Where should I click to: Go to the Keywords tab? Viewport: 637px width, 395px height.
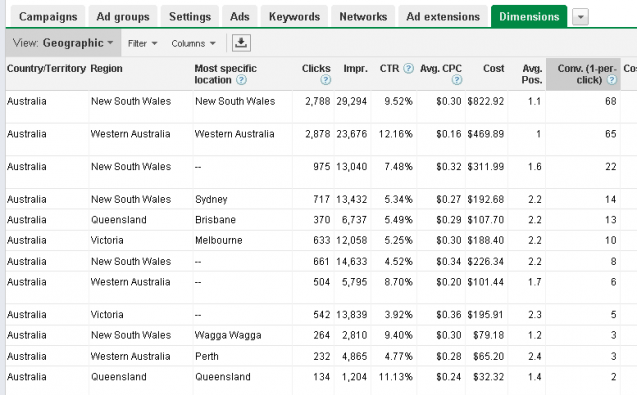point(294,17)
